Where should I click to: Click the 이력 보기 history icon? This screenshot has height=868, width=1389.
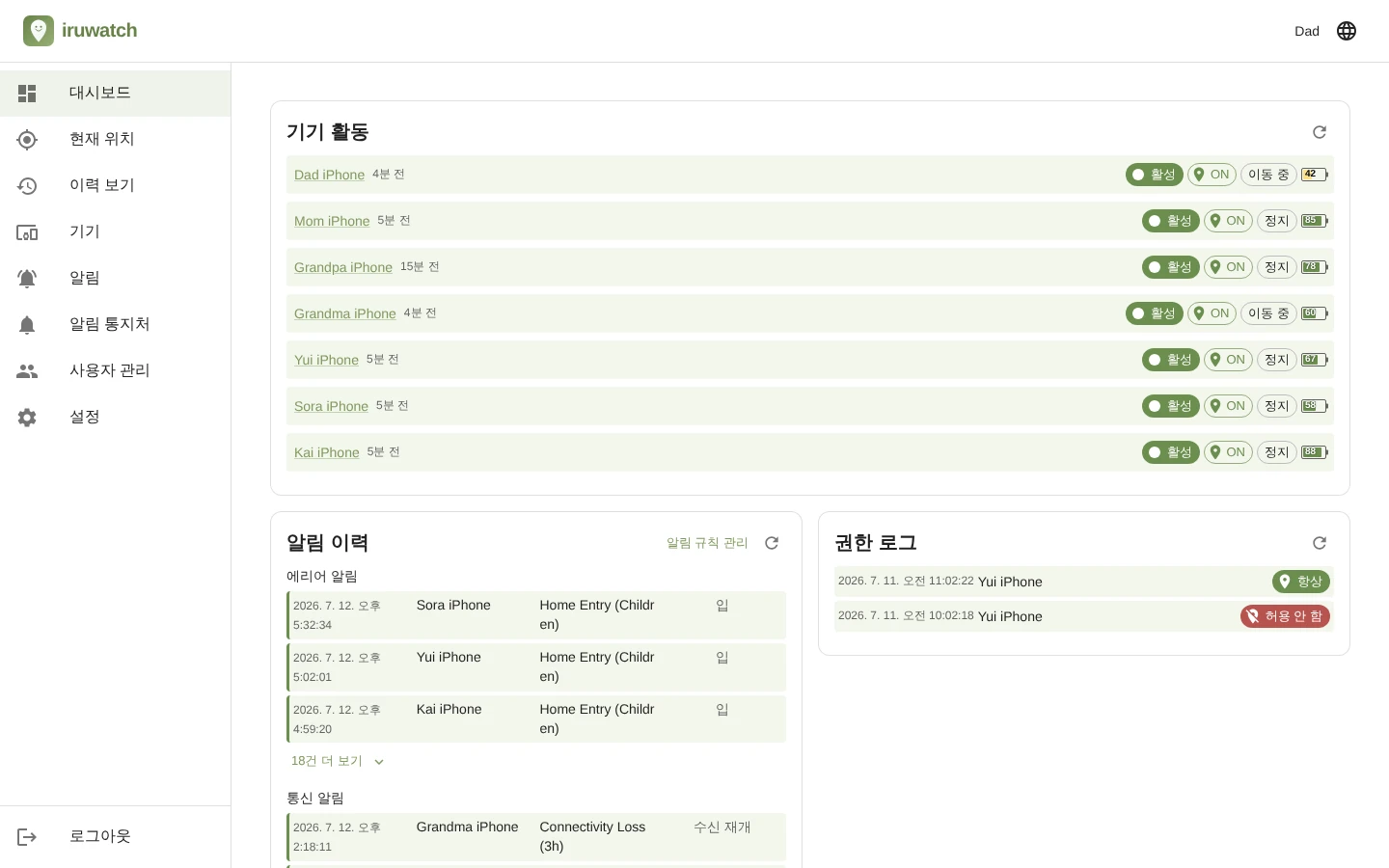pyautogui.click(x=27, y=186)
